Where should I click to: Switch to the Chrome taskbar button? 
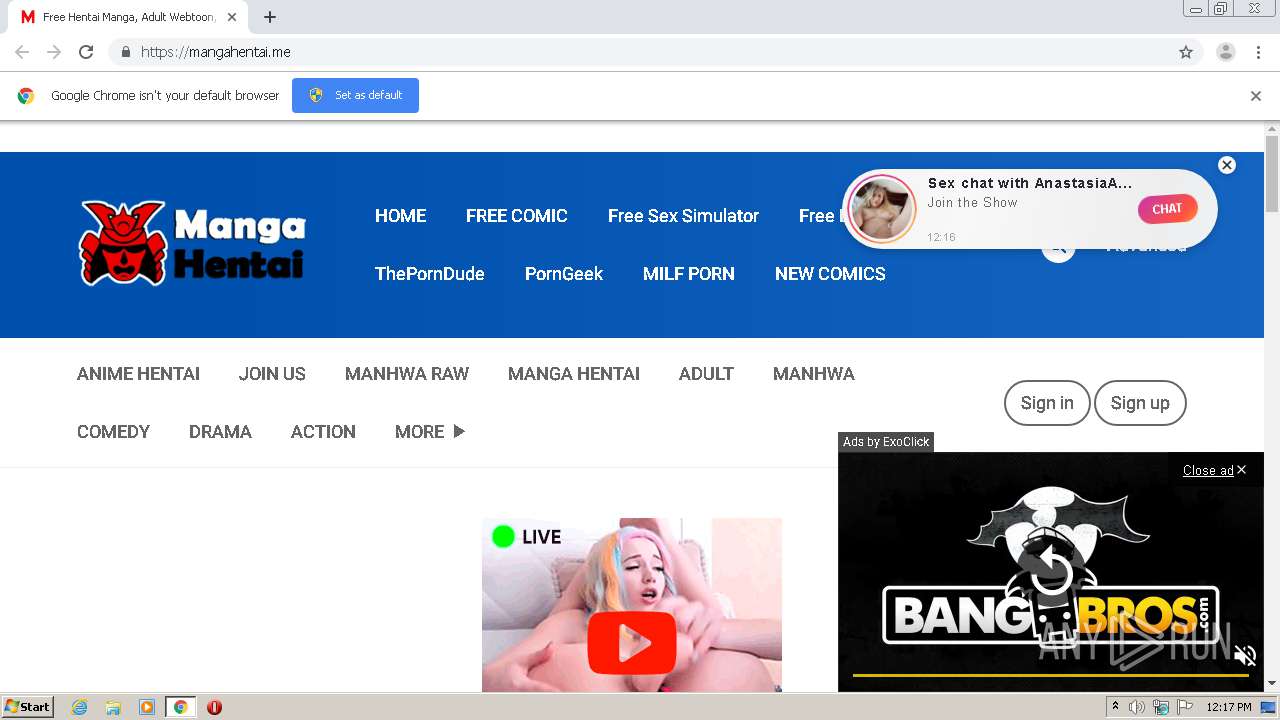(180, 707)
